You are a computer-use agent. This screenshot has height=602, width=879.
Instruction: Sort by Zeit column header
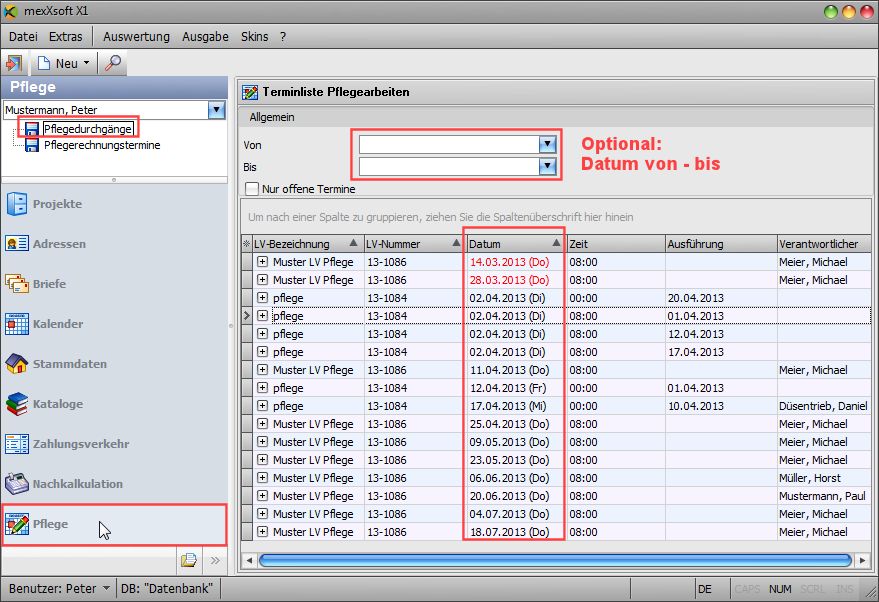click(616, 244)
